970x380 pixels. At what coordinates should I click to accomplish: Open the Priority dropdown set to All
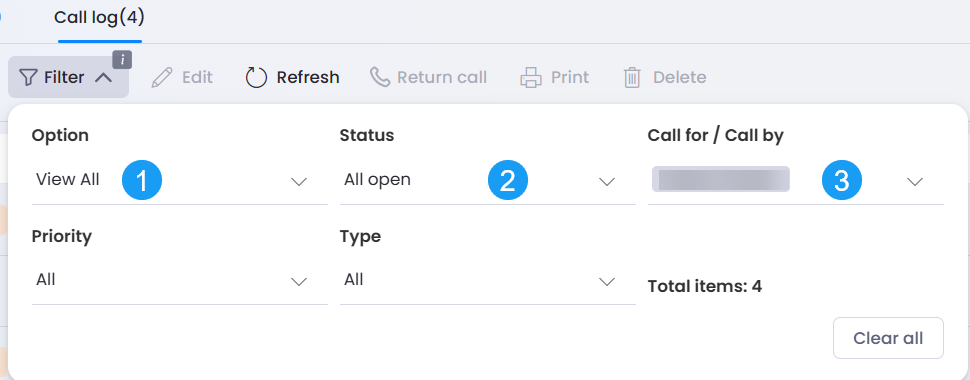[179, 281]
